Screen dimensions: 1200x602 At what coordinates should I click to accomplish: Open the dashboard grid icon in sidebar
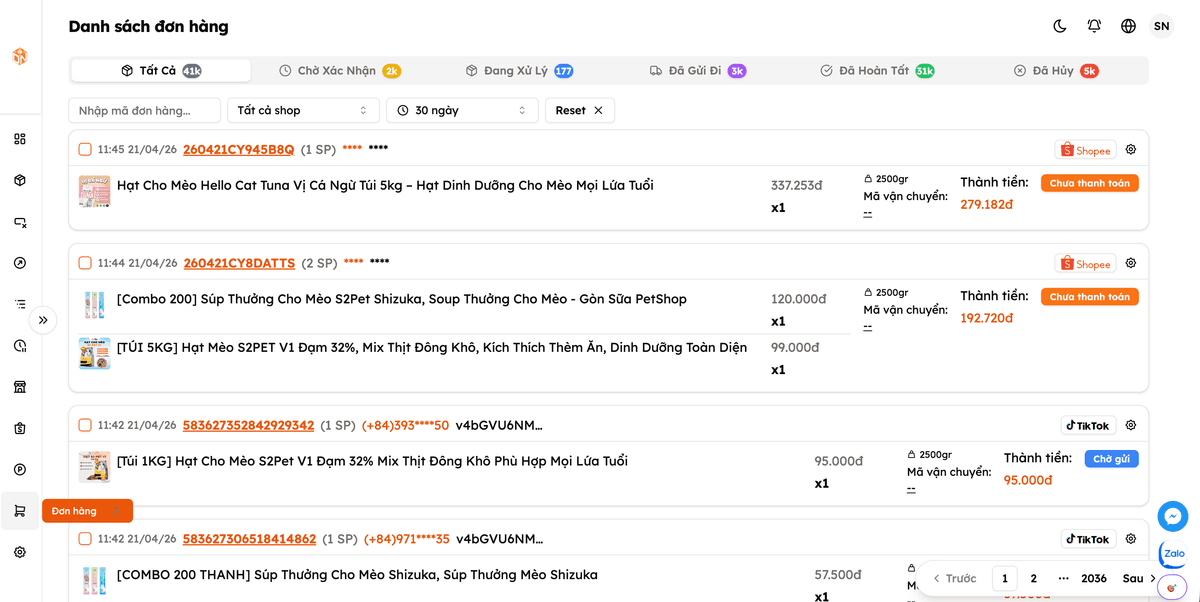pos(20,139)
